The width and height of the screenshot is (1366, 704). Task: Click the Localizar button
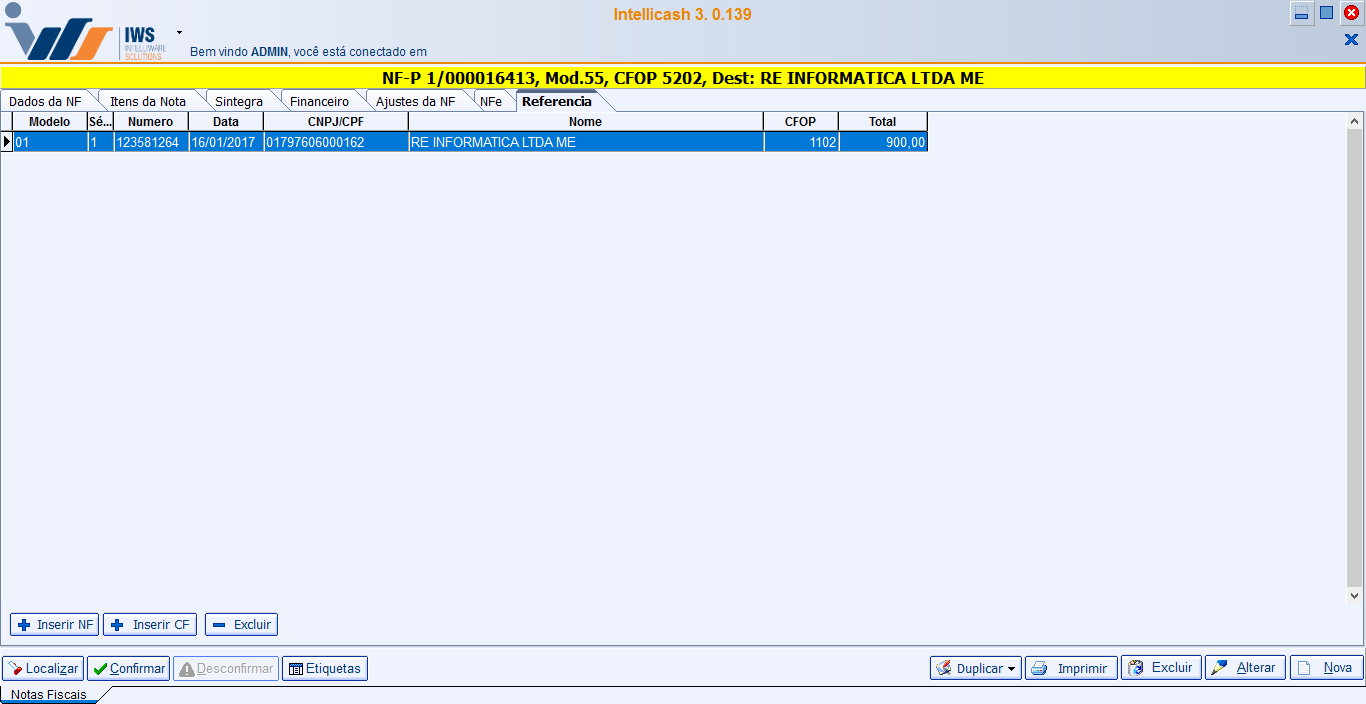coord(43,668)
